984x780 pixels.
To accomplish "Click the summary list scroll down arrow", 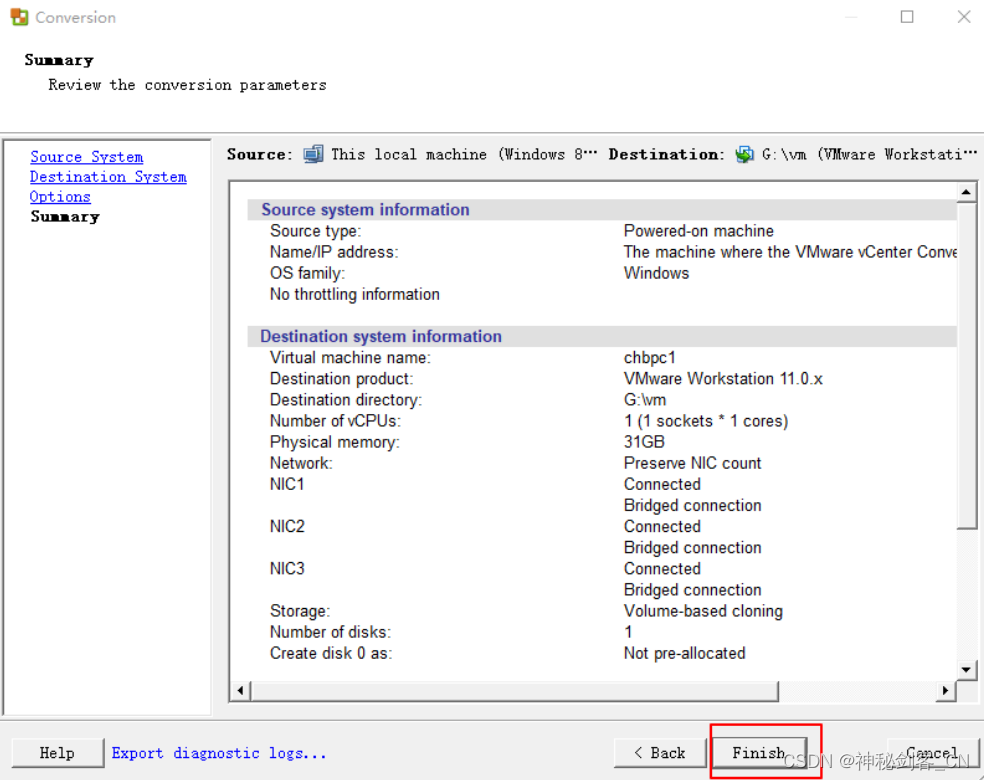I will (x=966, y=670).
